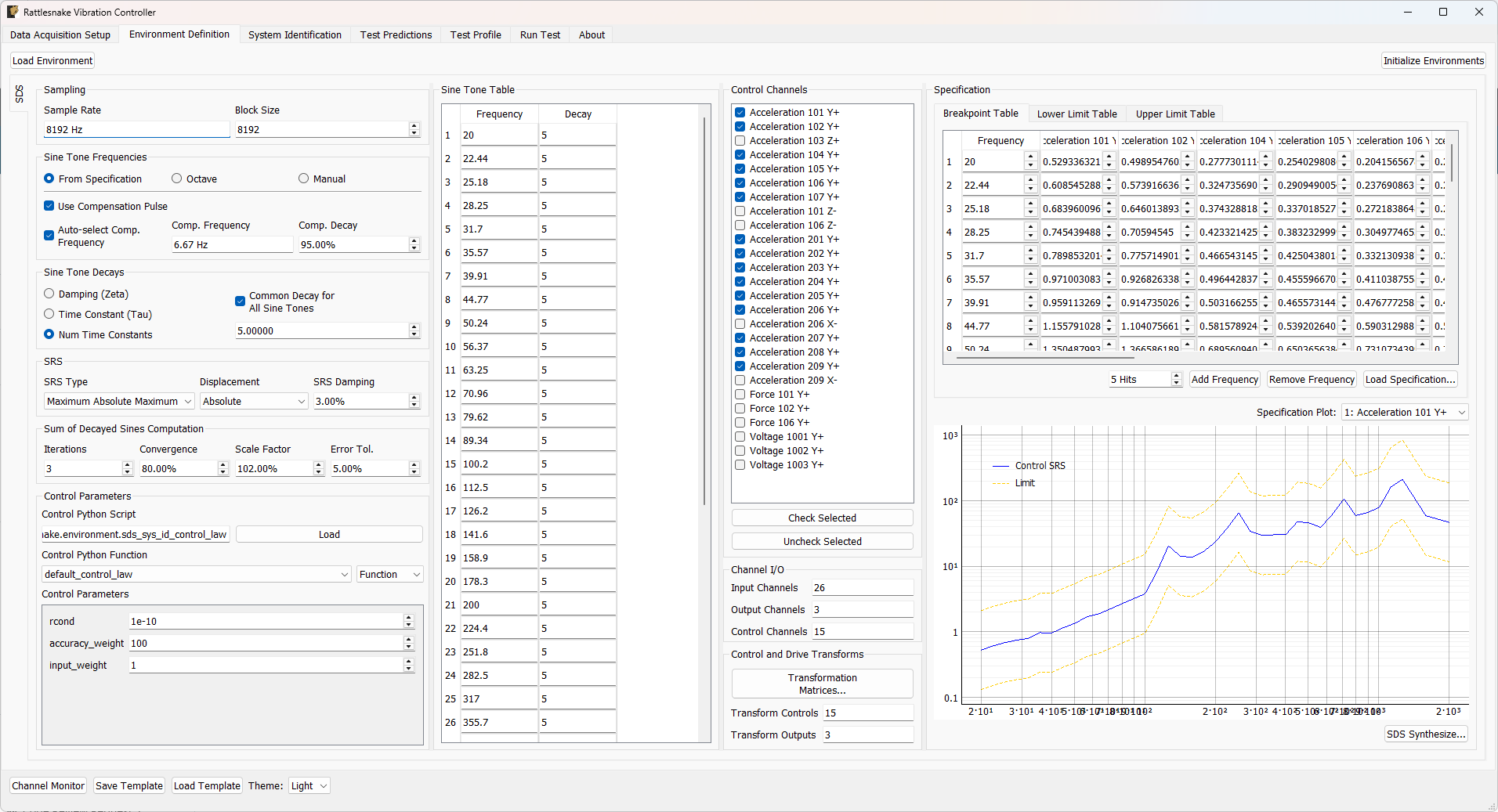Viewport: 1498px width, 812px height.
Task: Check the Voltage 1001 Y+ channel
Action: click(x=740, y=436)
